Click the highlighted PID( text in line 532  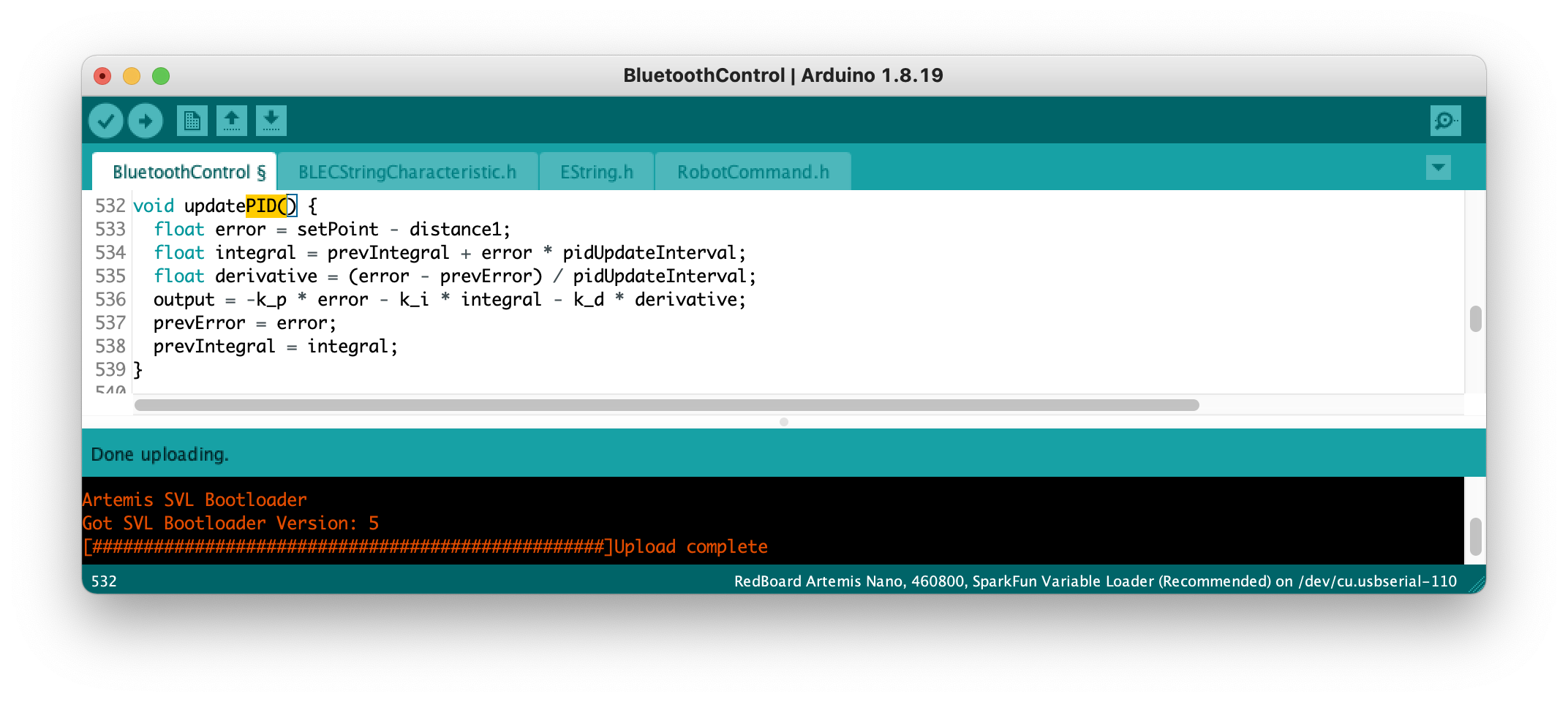266,206
